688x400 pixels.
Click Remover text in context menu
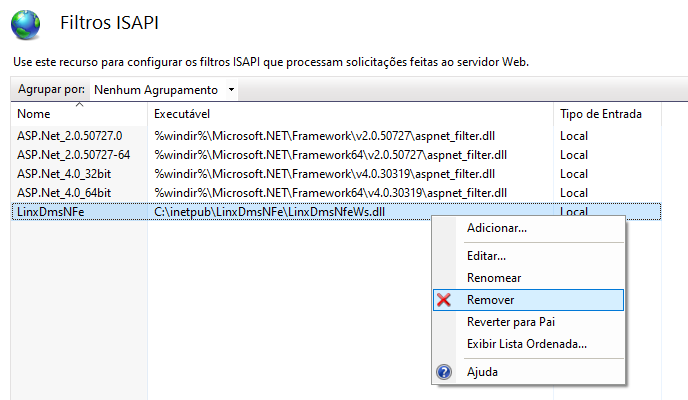coord(491,300)
